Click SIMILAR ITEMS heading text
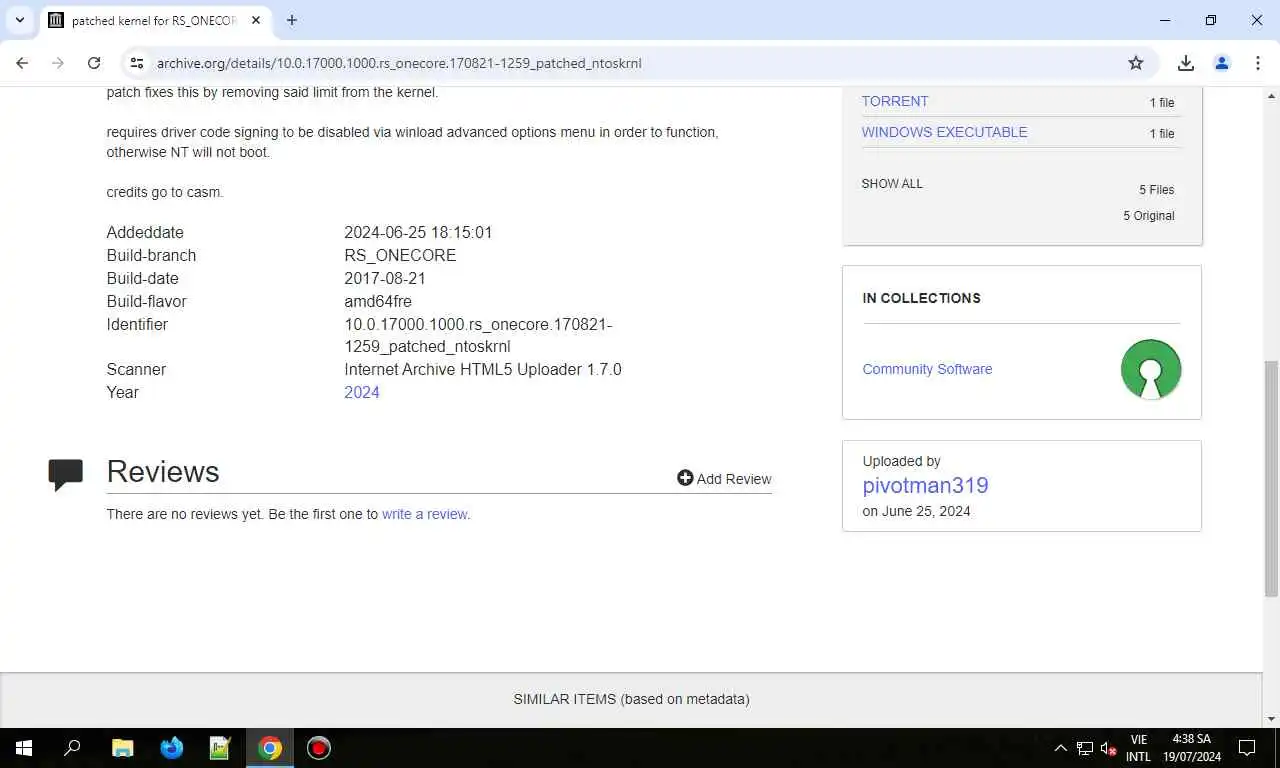 click(631, 699)
